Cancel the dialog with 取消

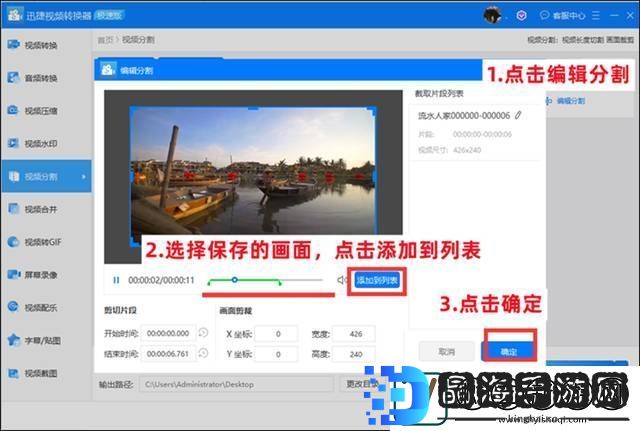tap(446, 351)
